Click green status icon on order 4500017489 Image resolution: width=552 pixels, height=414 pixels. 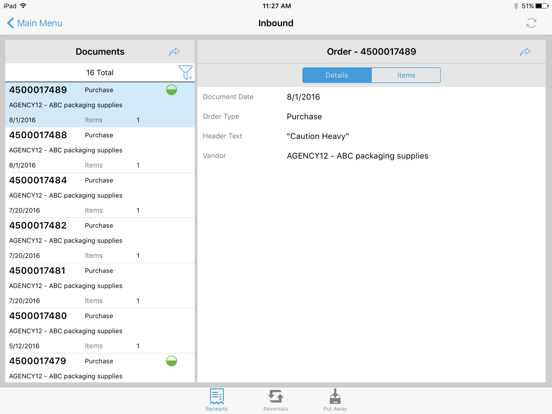tap(171, 90)
